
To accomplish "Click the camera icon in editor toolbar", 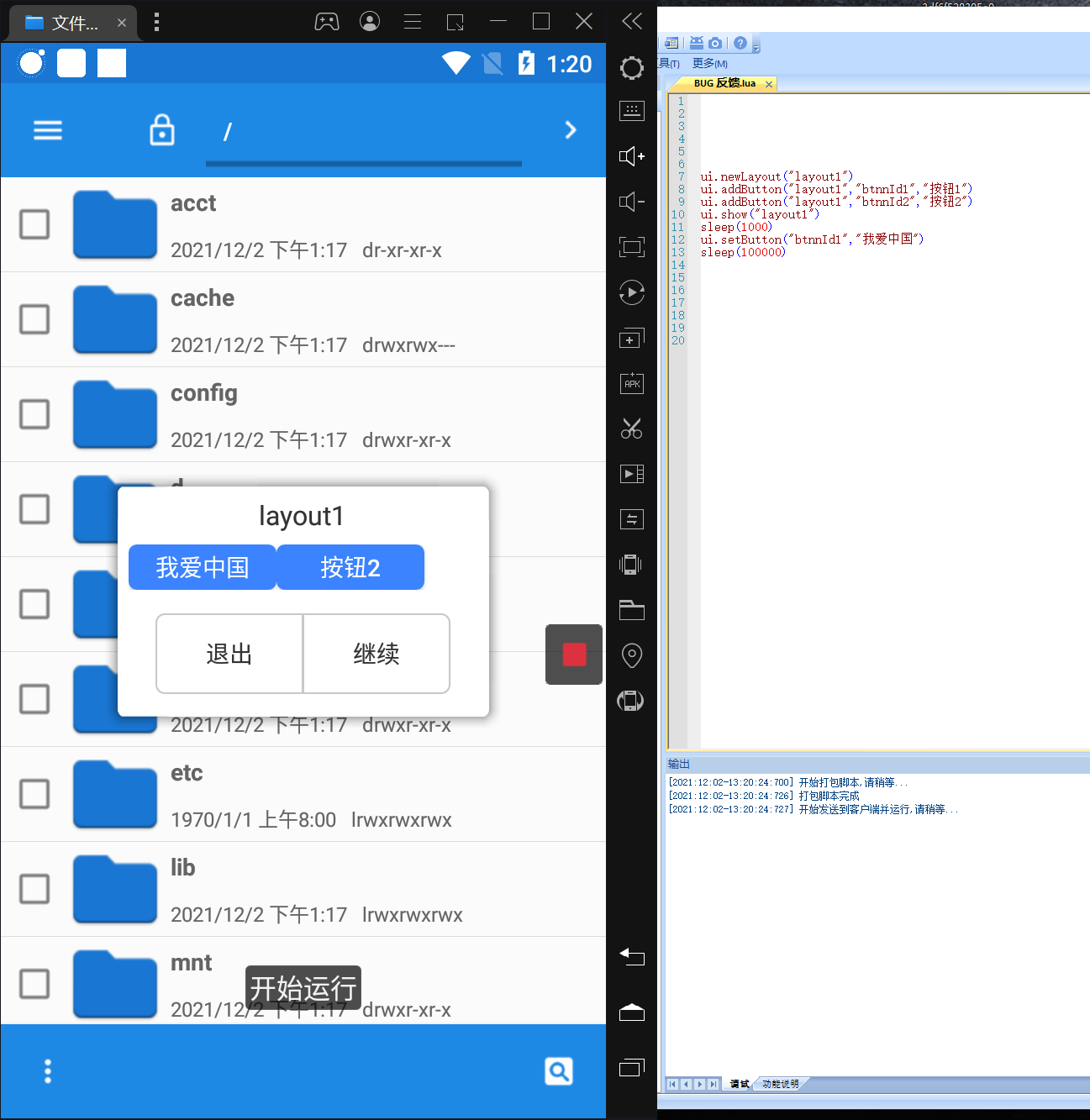I will pos(715,43).
